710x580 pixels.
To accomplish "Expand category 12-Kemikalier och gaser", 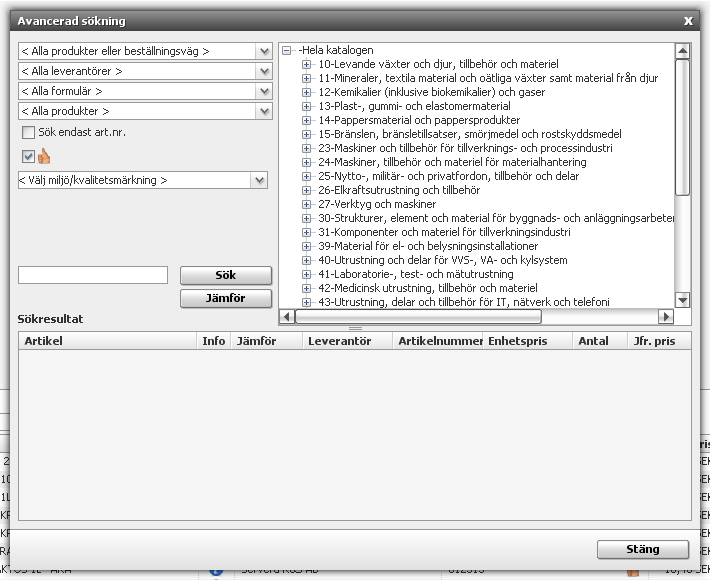I will (307, 92).
